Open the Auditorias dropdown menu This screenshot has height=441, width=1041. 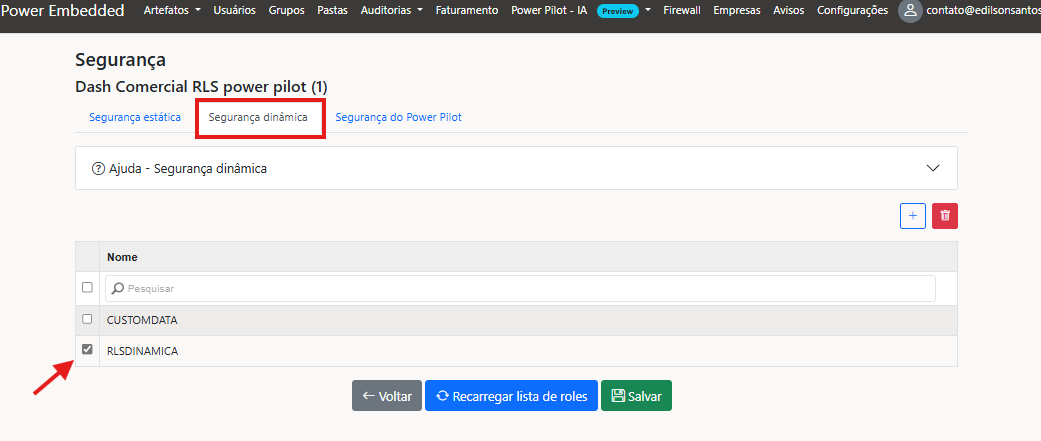click(x=391, y=10)
